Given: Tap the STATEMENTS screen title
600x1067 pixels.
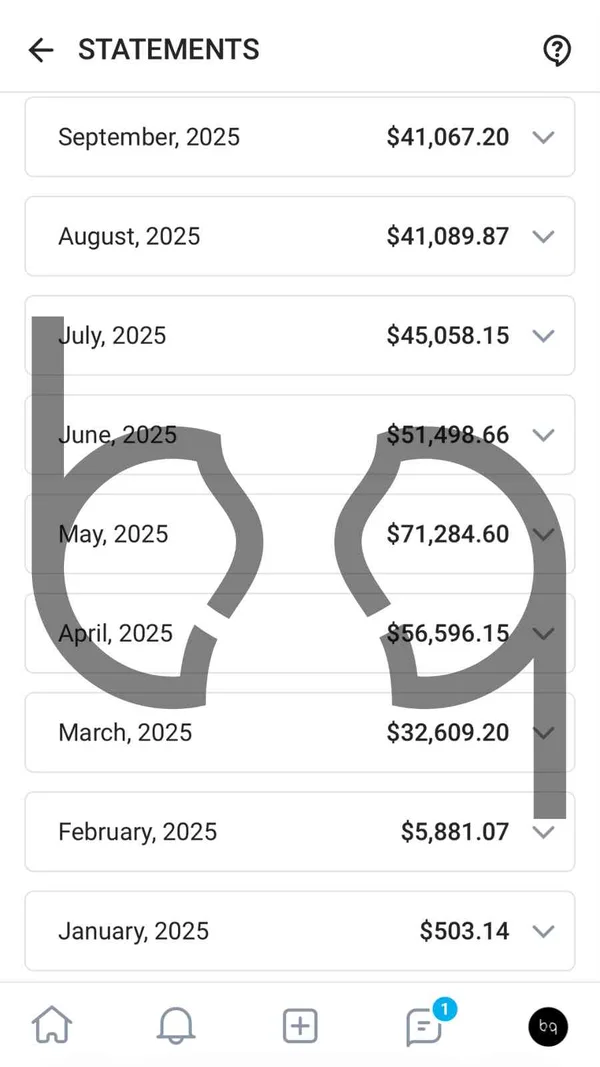Looking at the screenshot, I should [x=168, y=49].
